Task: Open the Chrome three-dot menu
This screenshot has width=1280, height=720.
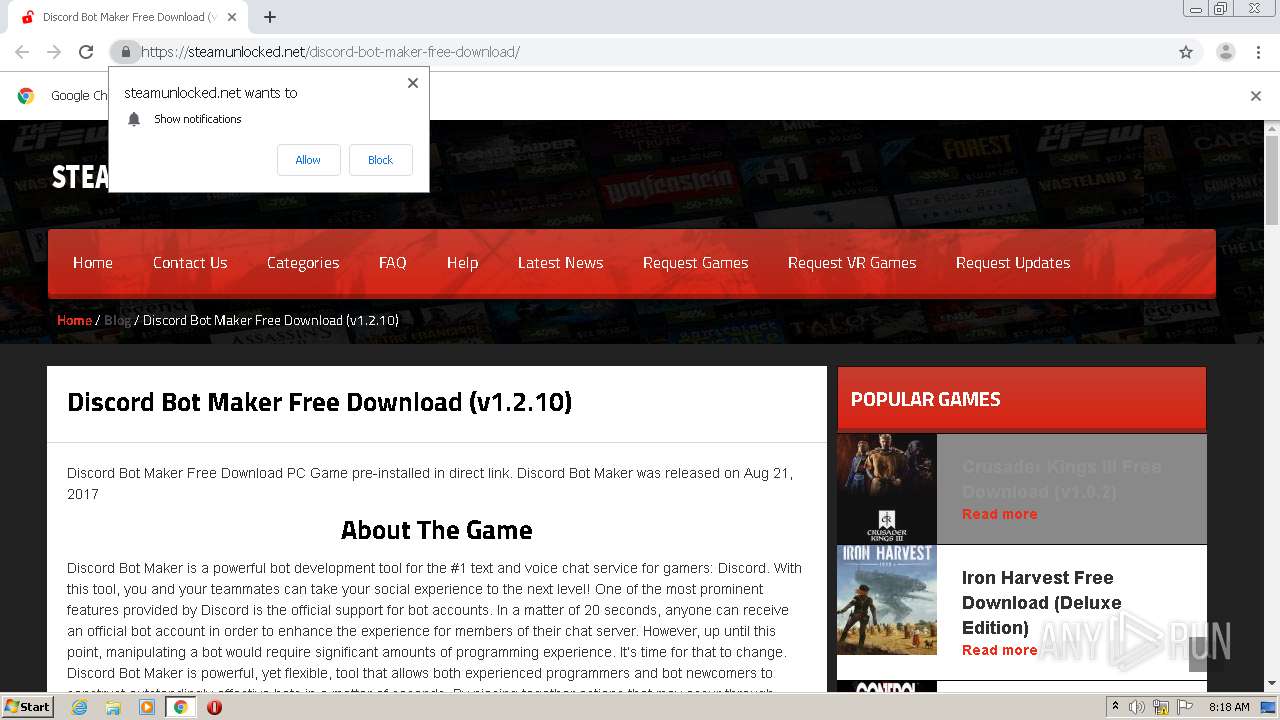Action: pos(1258,52)
